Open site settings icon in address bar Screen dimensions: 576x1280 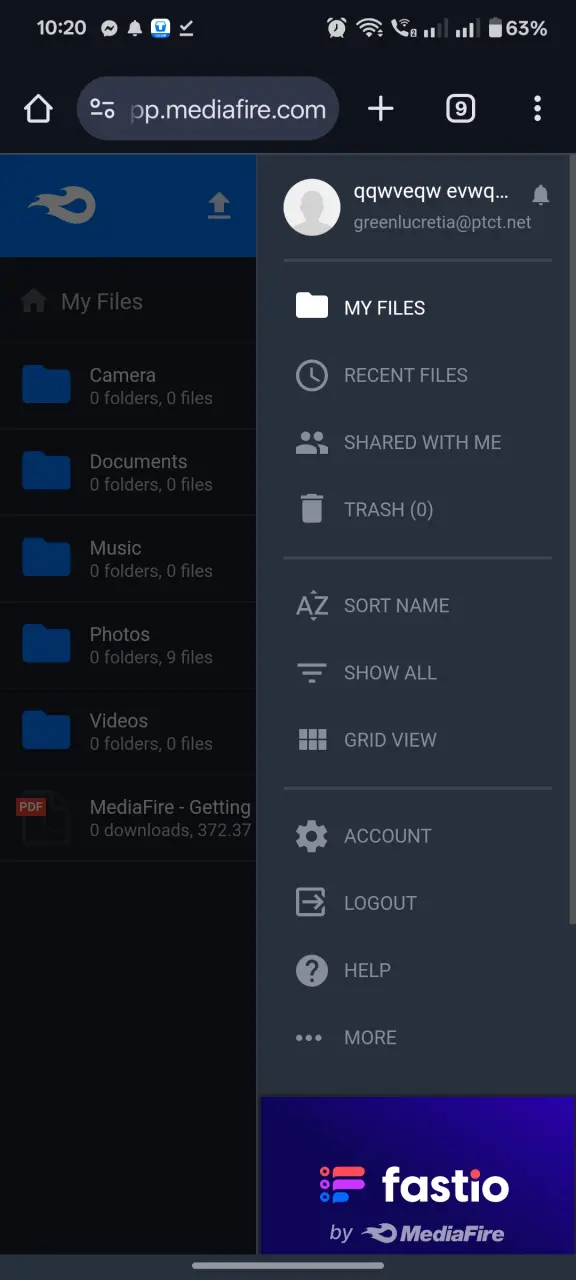pos(103,109)
